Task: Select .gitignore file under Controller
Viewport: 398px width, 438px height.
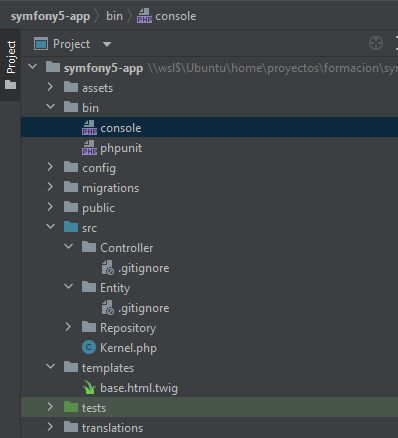Action: click(x=144, y=268)
